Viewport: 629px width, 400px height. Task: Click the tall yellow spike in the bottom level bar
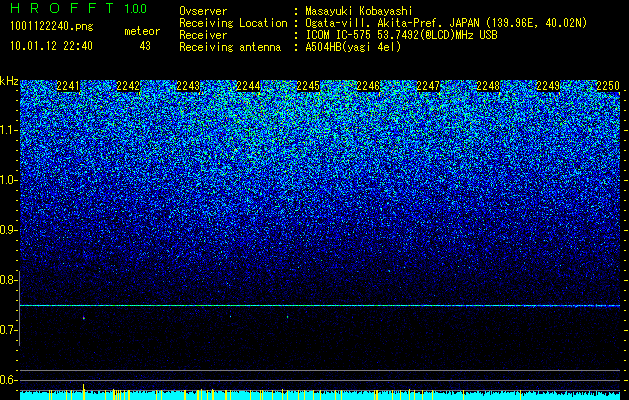[x=83, y=392]
